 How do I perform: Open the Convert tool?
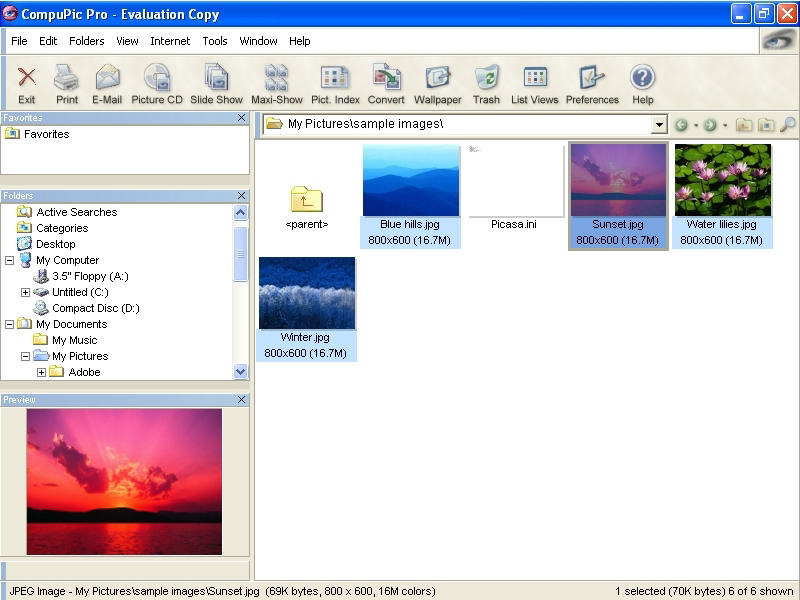(386, 85)
